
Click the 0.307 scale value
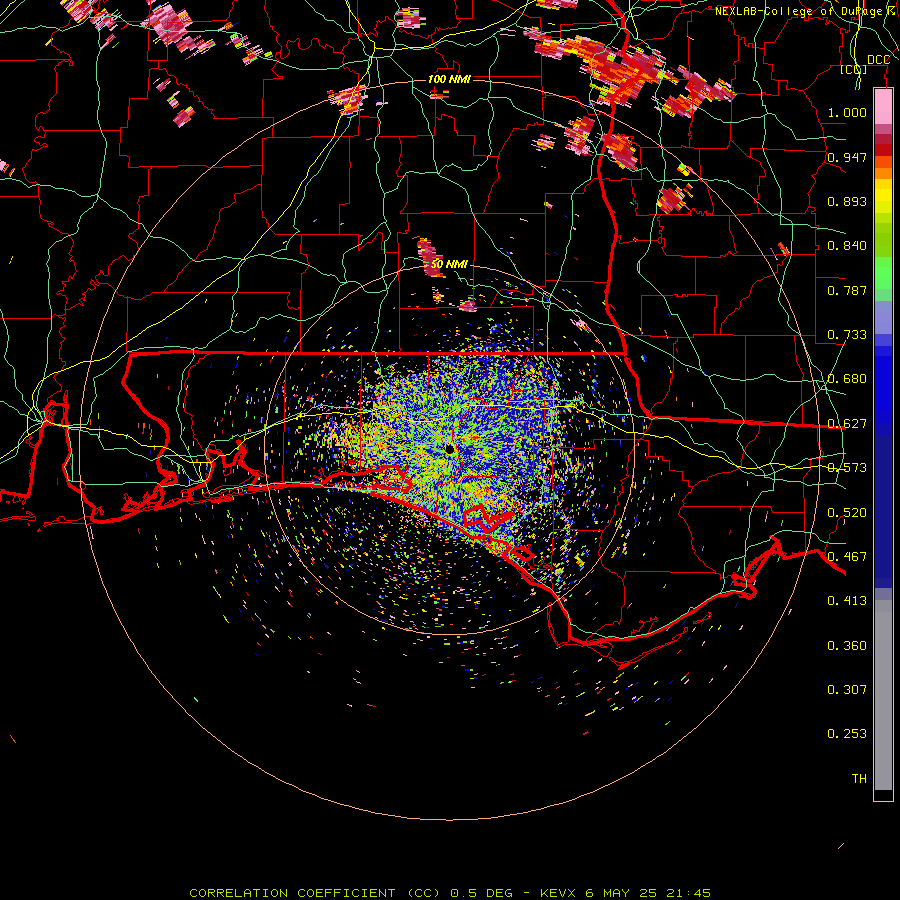847,690
